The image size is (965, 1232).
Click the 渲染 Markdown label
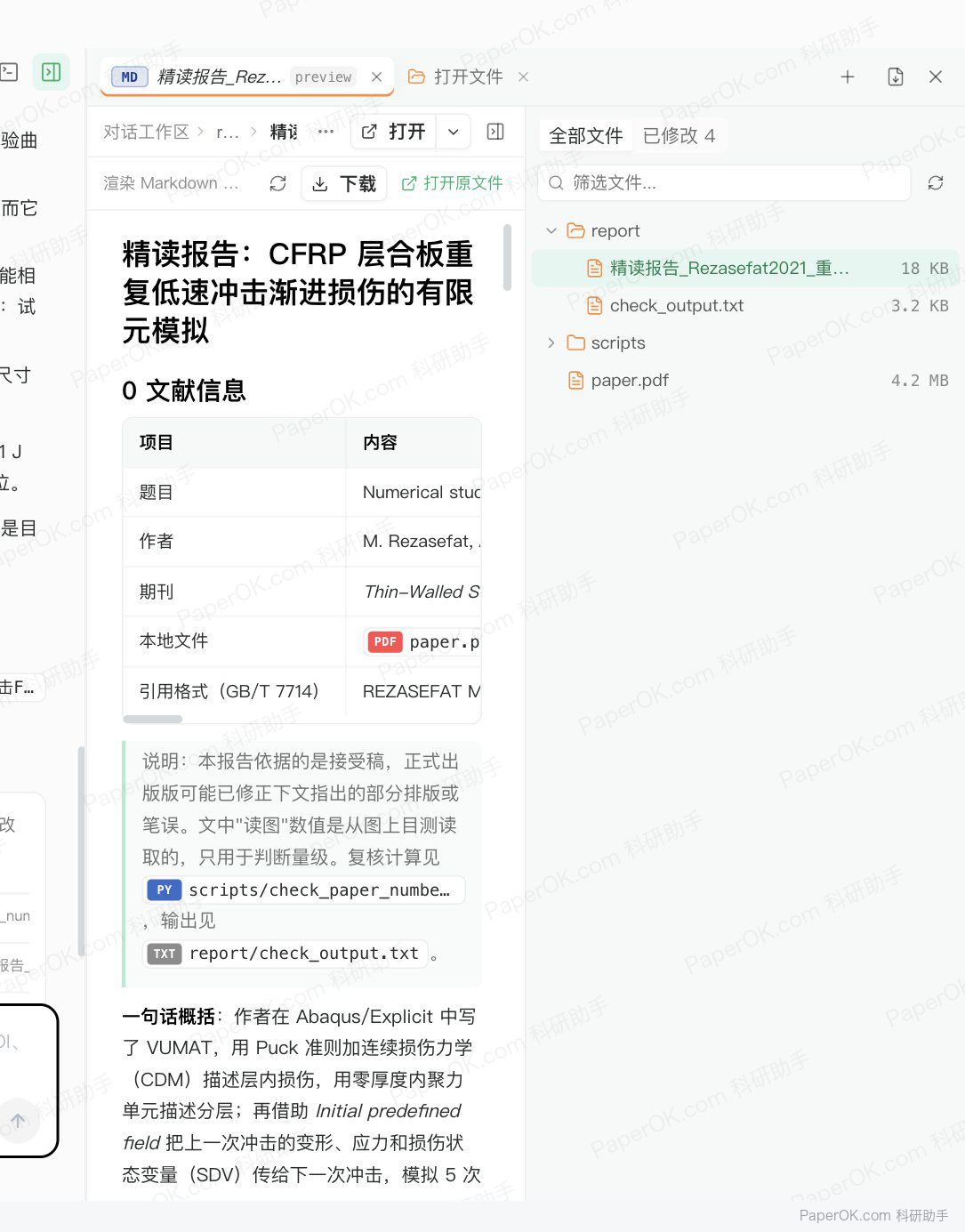[x=171, y=183]
